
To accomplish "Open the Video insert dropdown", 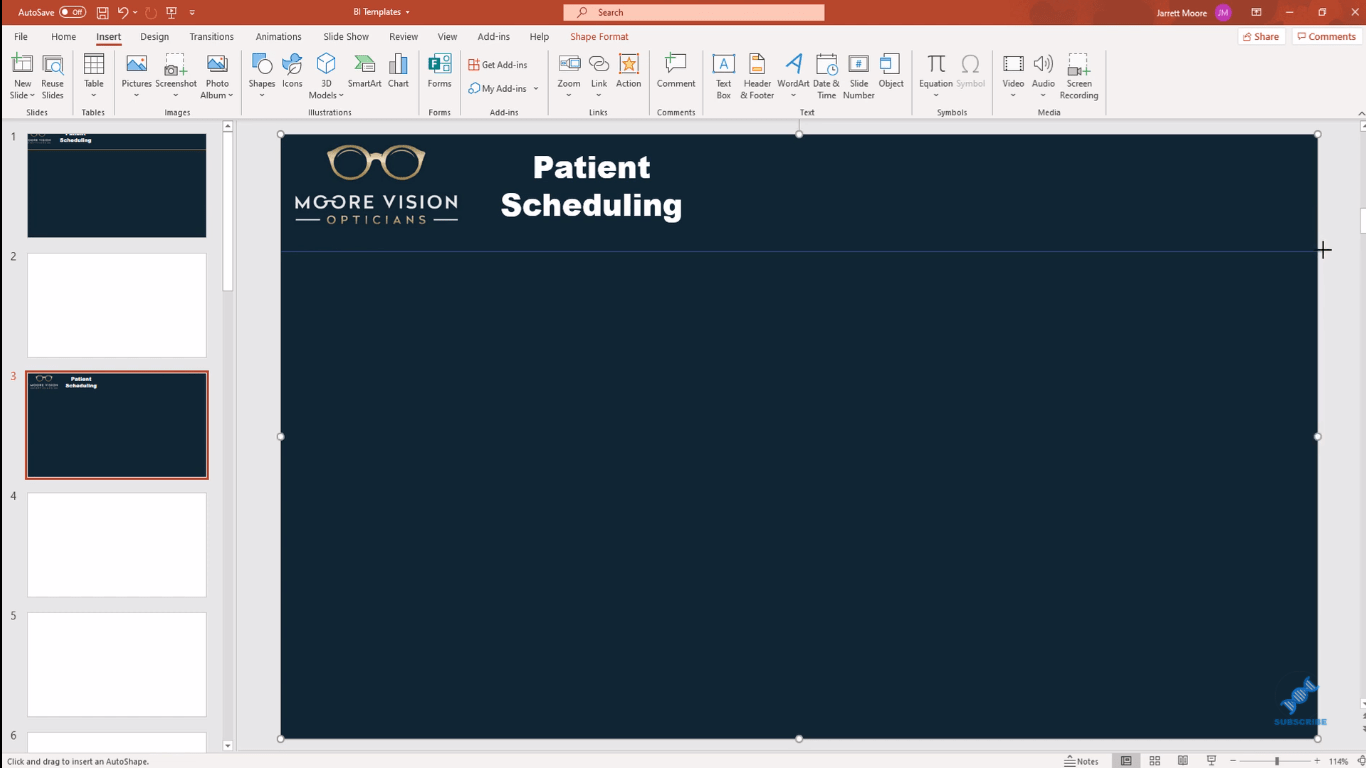I will [1013, 95].
